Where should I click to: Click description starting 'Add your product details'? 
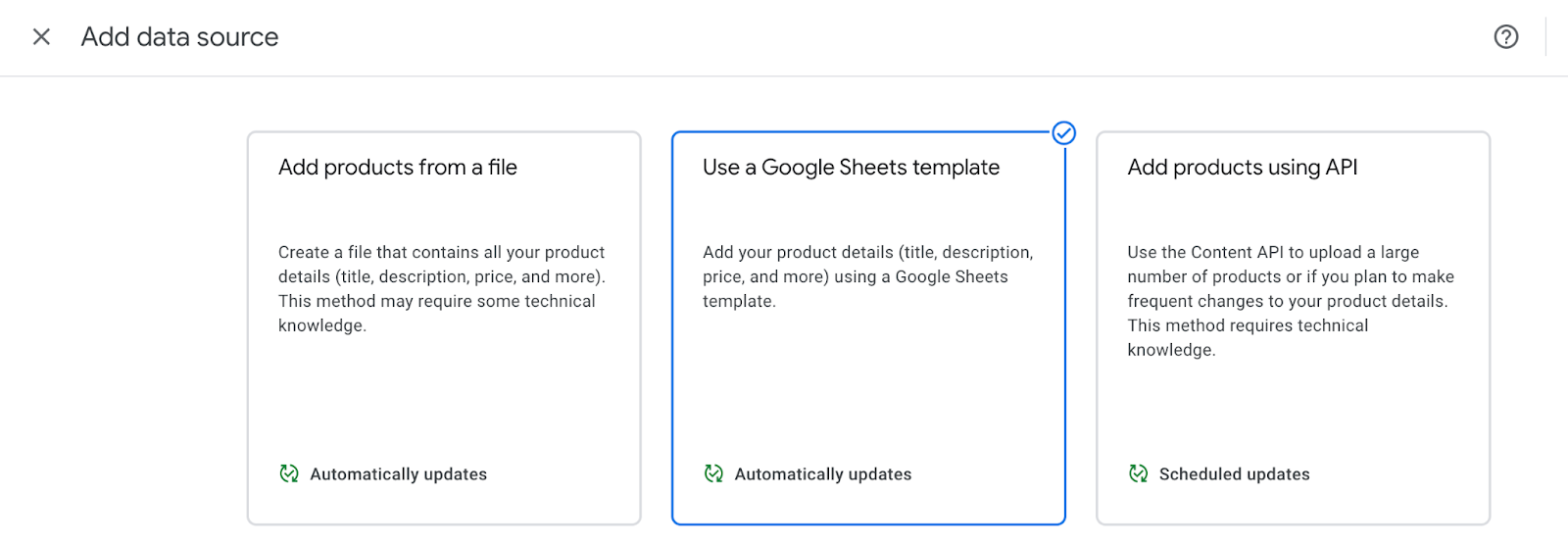click(868, 276)
